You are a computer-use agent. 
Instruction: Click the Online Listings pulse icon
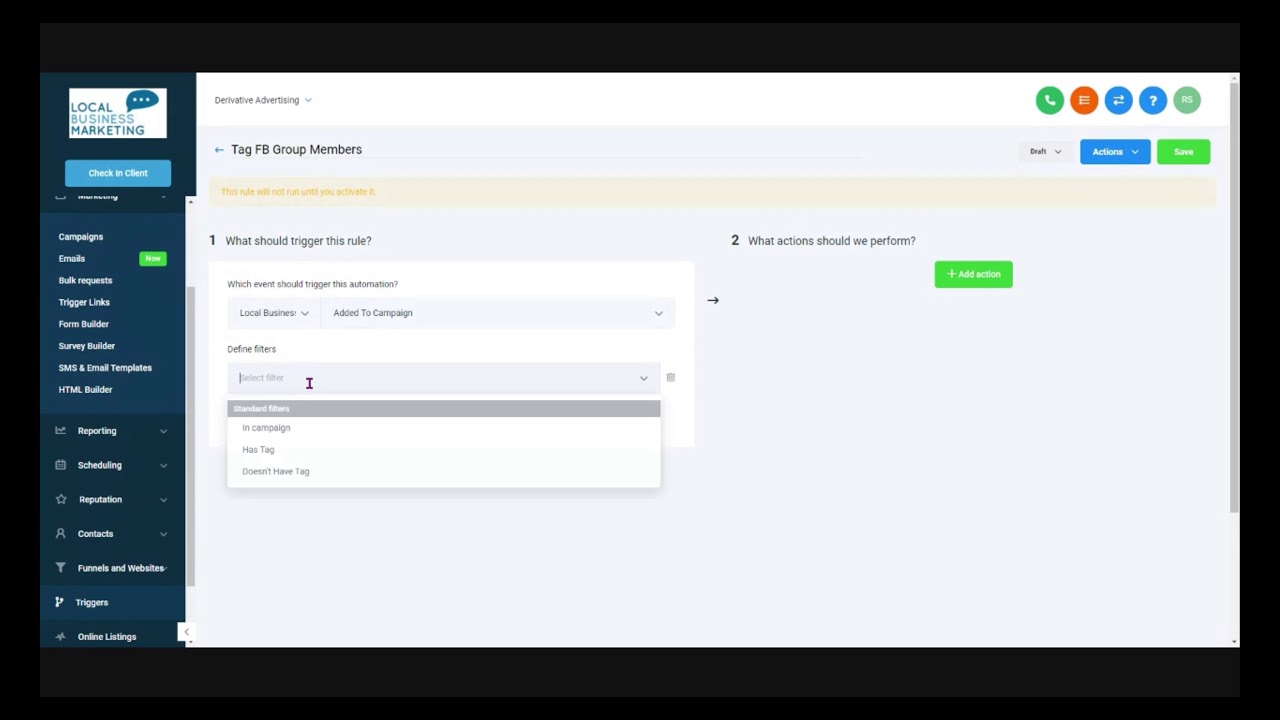[x=60, y=637]
